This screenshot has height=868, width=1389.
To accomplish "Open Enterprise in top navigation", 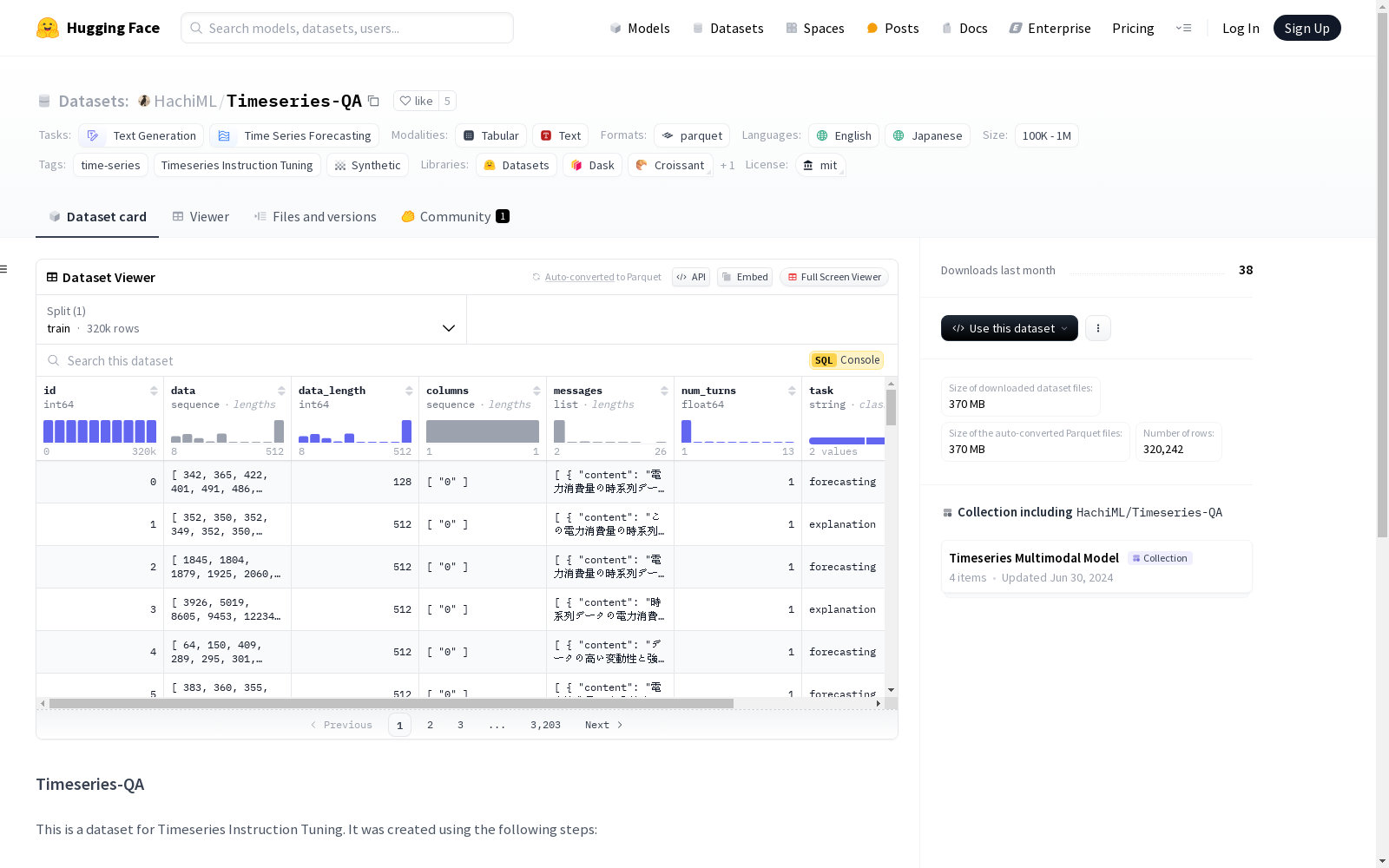I will pyautogui.click(x=1050, y=28).
